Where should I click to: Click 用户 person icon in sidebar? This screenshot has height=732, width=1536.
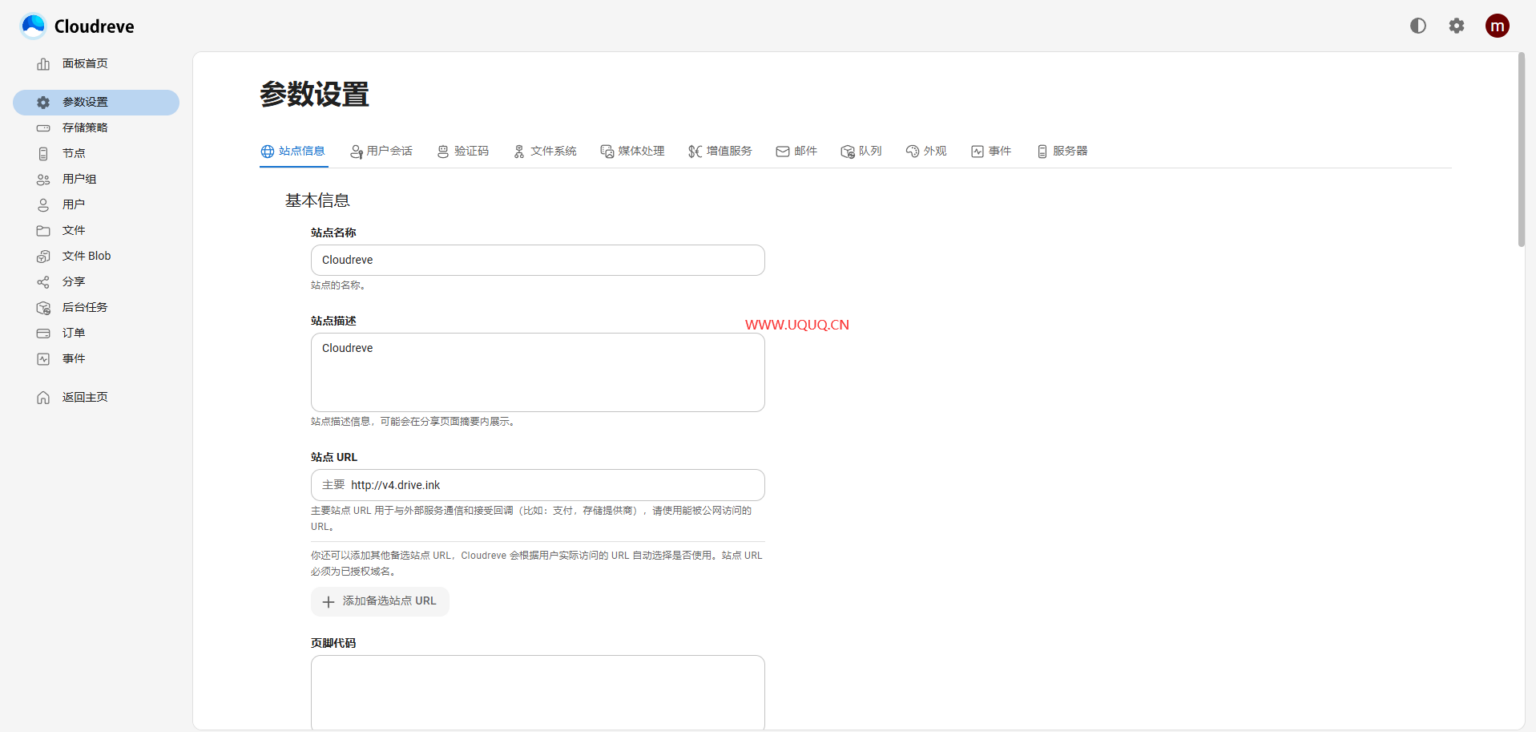click(43, 205)
